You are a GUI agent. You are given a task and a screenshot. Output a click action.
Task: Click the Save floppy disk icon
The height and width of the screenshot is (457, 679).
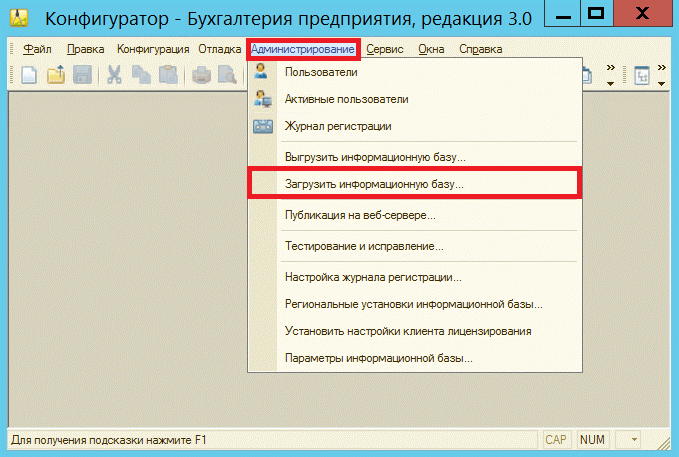82,75
